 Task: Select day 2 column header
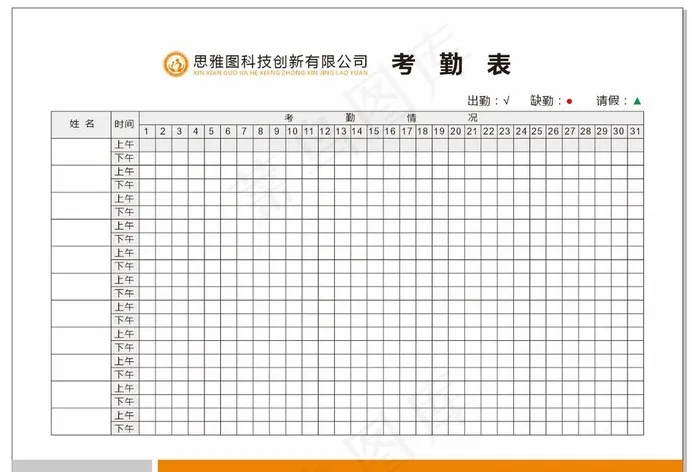pos(163,131)
